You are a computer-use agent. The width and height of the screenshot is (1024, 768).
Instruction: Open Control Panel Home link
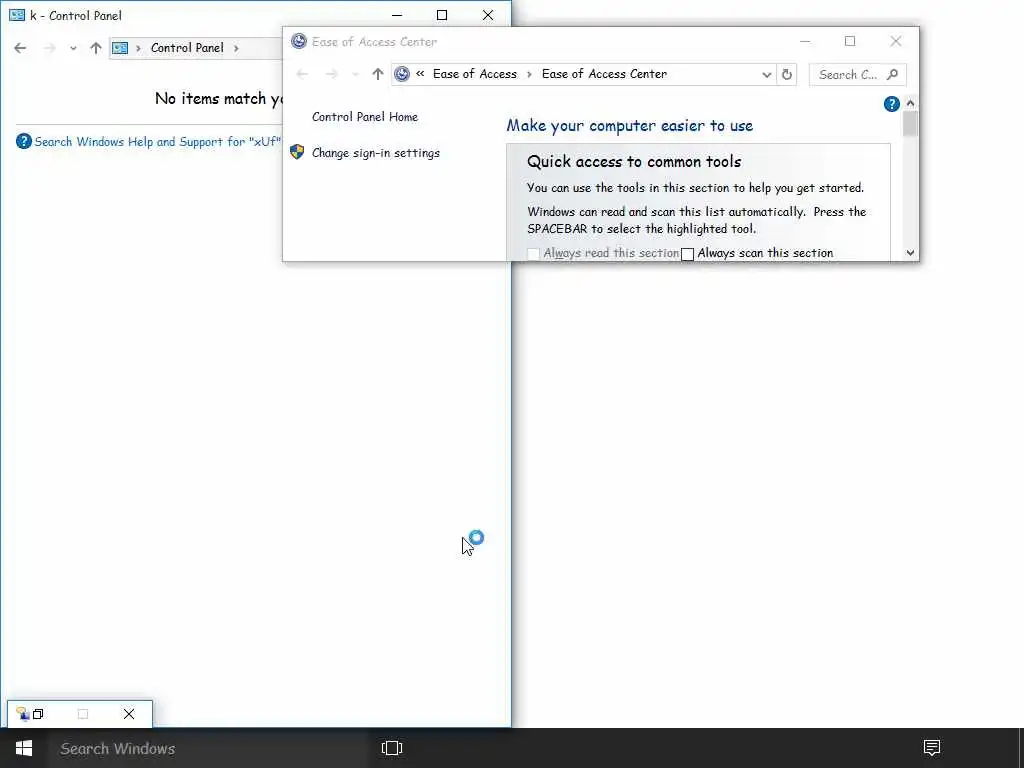pos(364,117)
